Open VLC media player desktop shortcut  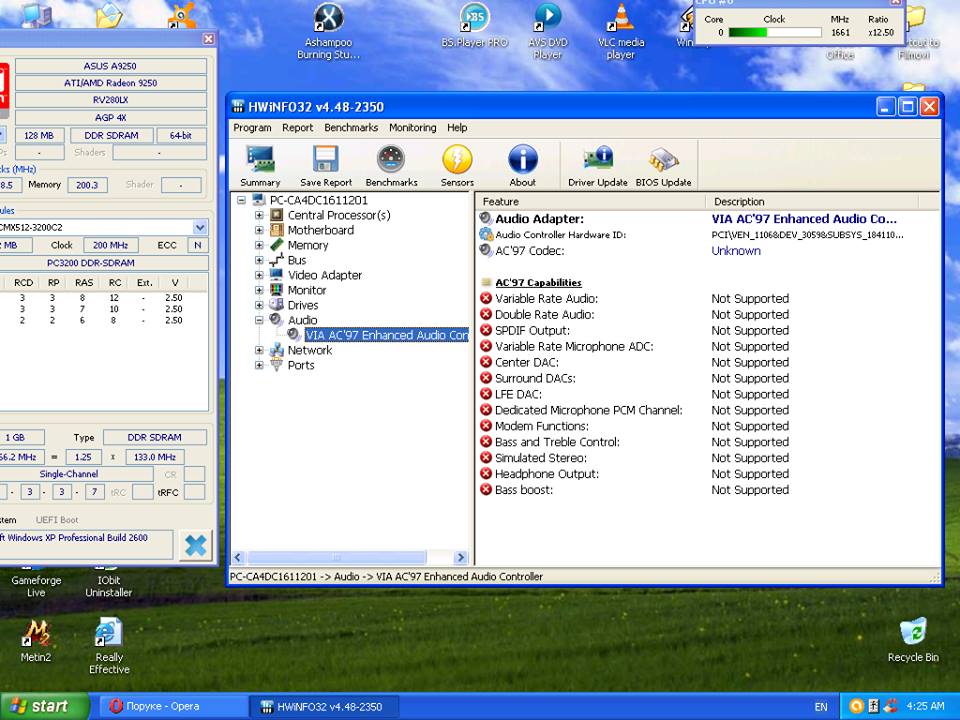620,30
